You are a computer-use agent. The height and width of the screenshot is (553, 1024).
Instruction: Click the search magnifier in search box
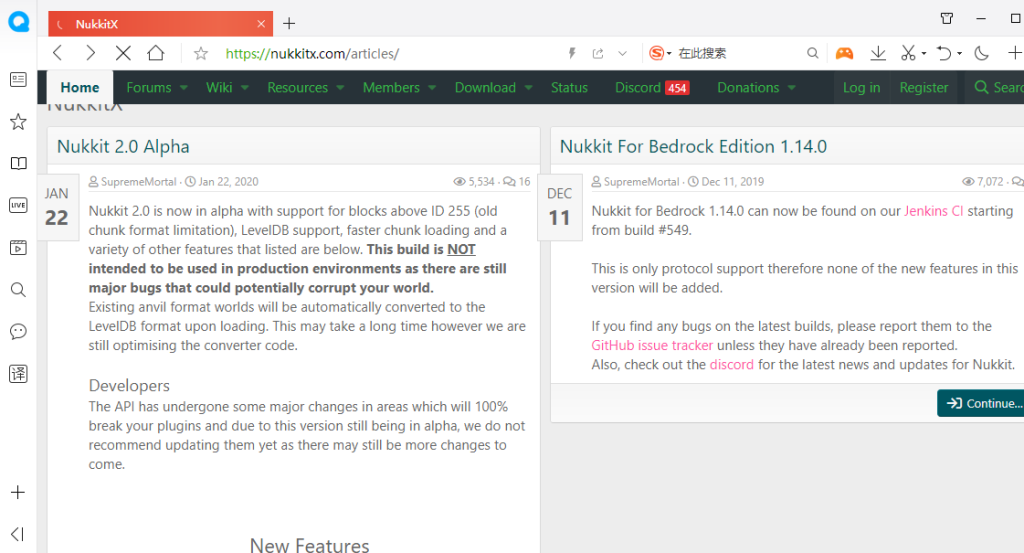(812, 54)
